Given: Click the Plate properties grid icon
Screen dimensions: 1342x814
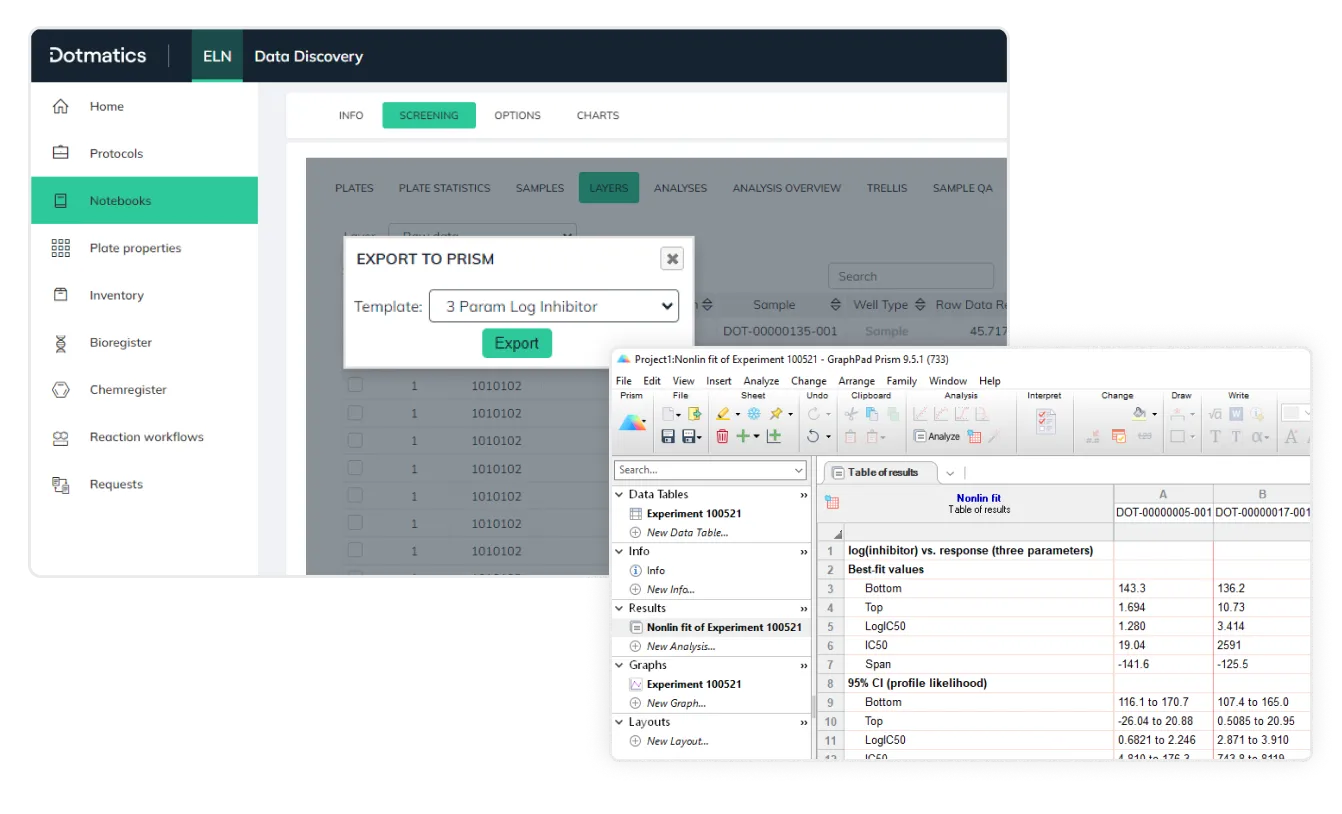Looking at the screenshot, I should pos(61,248).
